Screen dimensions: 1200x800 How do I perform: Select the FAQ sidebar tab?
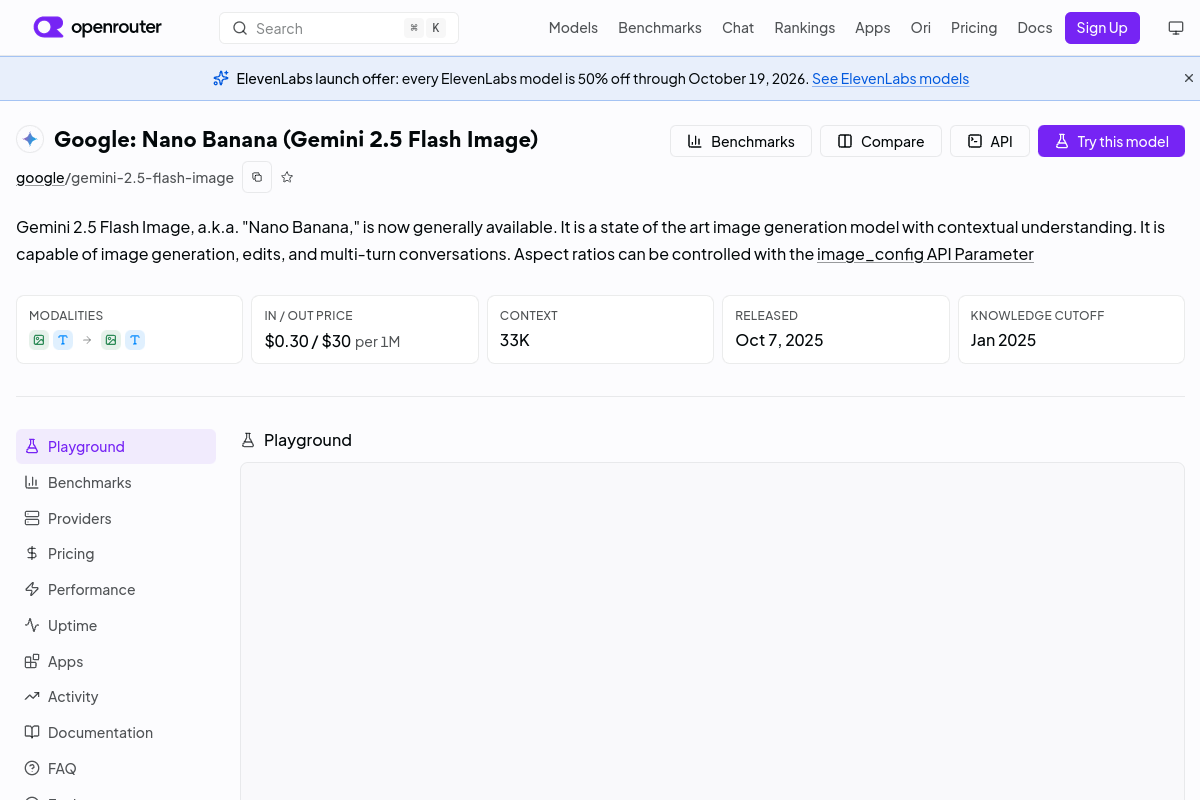tap(116, 768)
